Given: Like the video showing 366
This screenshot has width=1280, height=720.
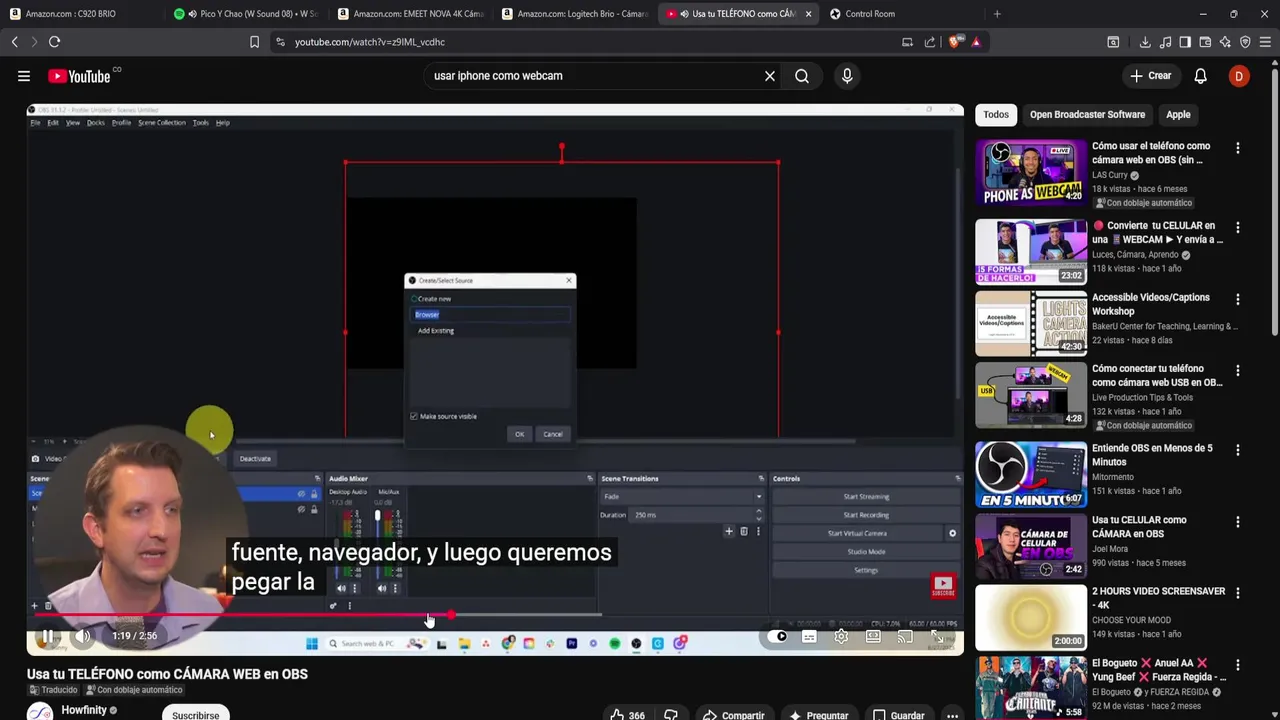Looking at the screenshot, I should point(627,715).
